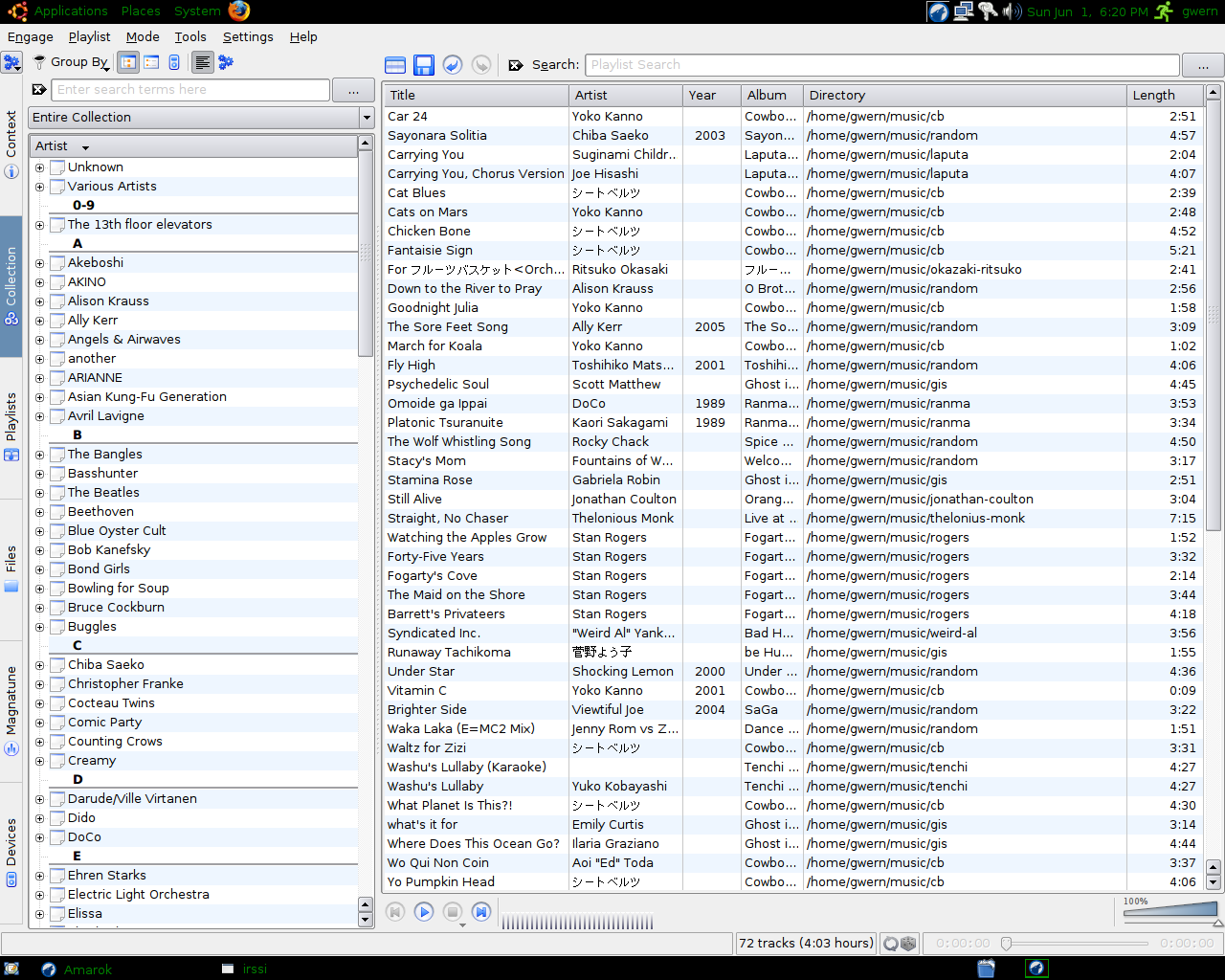1225x980 pixels.
Task: Open the Tools menu
Action: (x=190, y=37)
